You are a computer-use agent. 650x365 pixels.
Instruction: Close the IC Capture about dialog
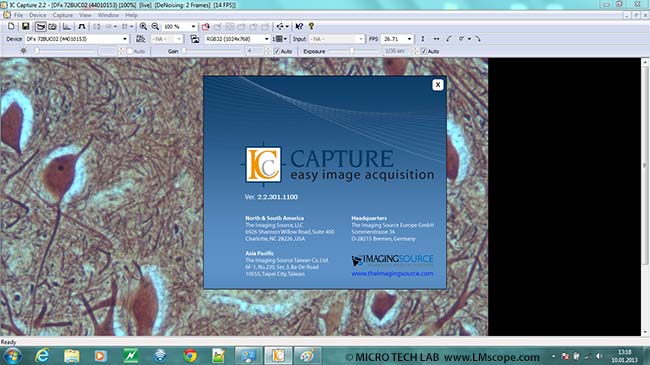[x=438, y=85]
